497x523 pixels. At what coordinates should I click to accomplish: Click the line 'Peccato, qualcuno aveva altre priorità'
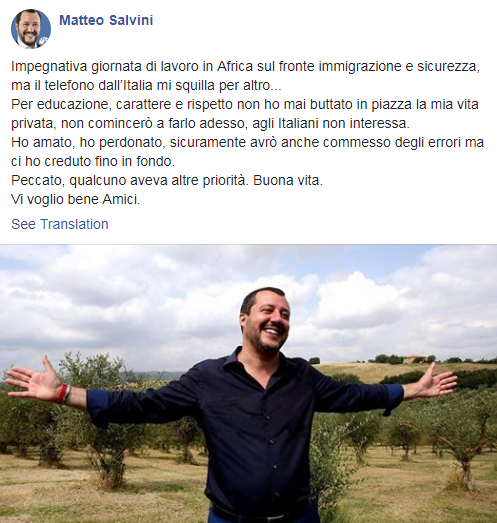coord(130,180)
